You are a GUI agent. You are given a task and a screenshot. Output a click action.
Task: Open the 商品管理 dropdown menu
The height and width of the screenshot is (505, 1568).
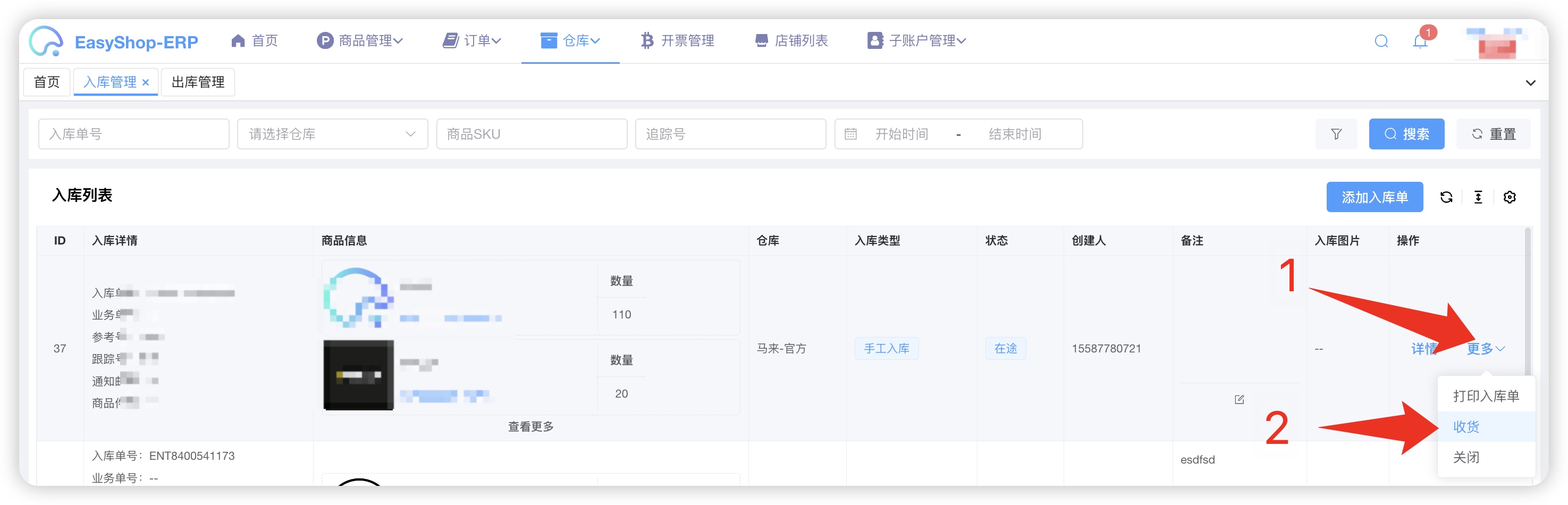point(360,41)
